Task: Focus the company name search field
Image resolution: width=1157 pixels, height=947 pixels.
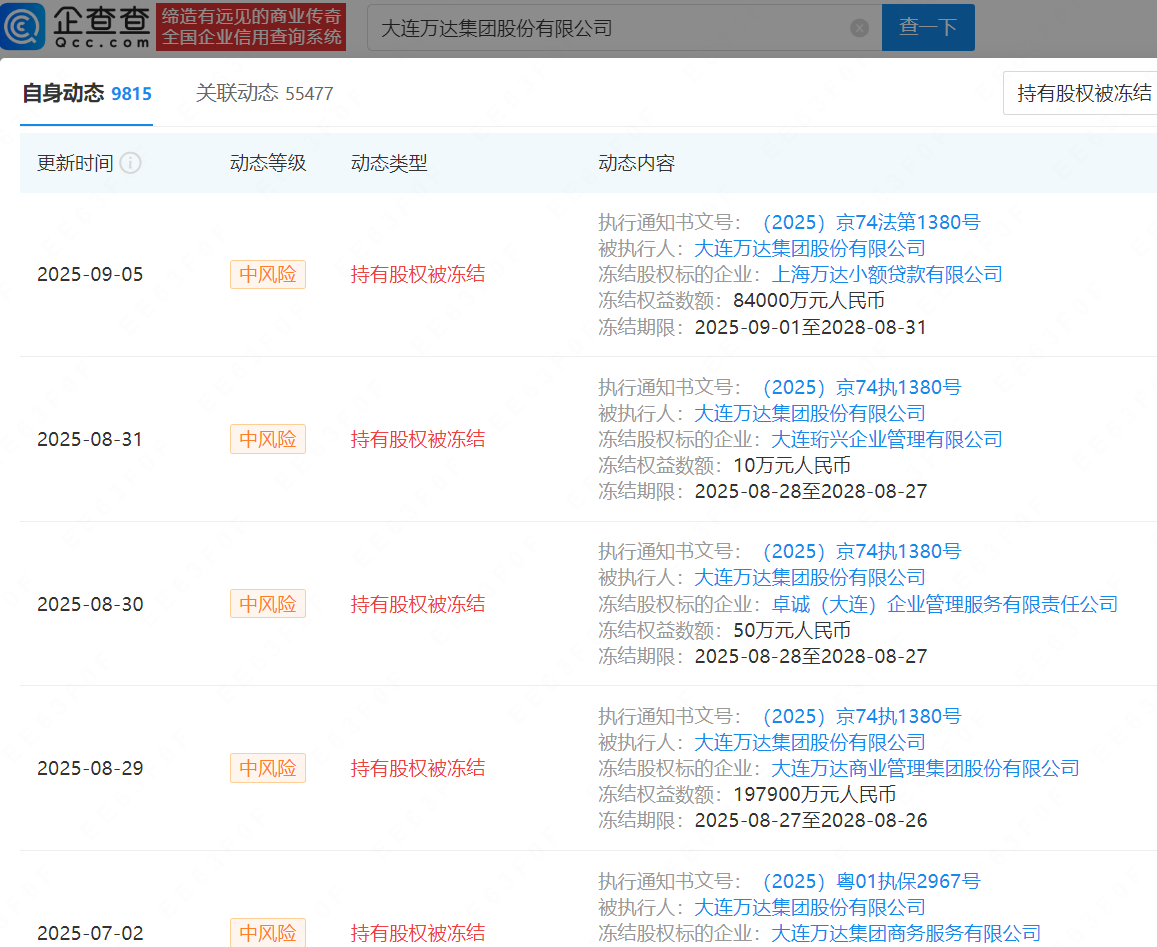Action: [624, 28]
